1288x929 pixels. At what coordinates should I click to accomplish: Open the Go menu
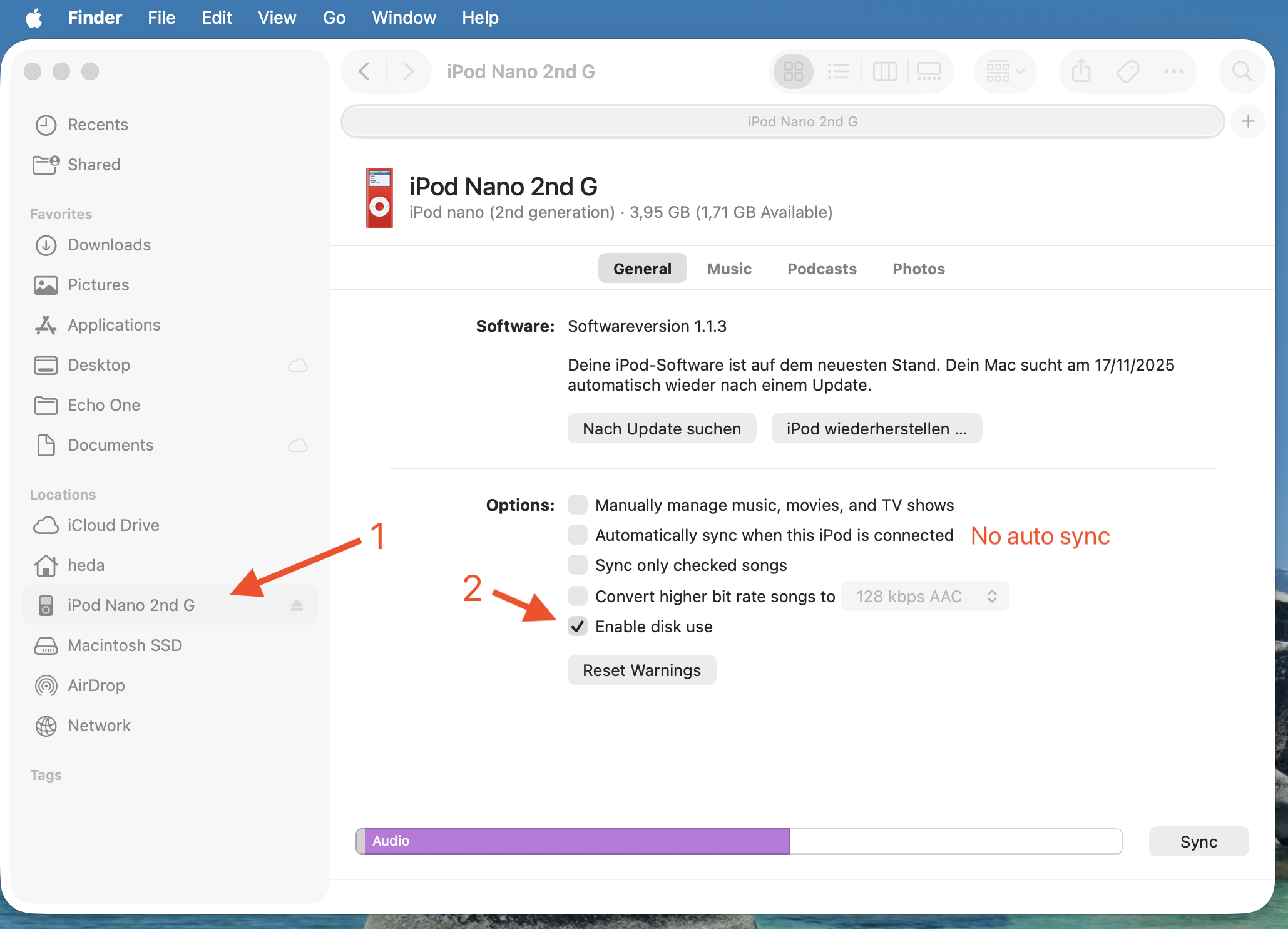[x=334, y=18]
